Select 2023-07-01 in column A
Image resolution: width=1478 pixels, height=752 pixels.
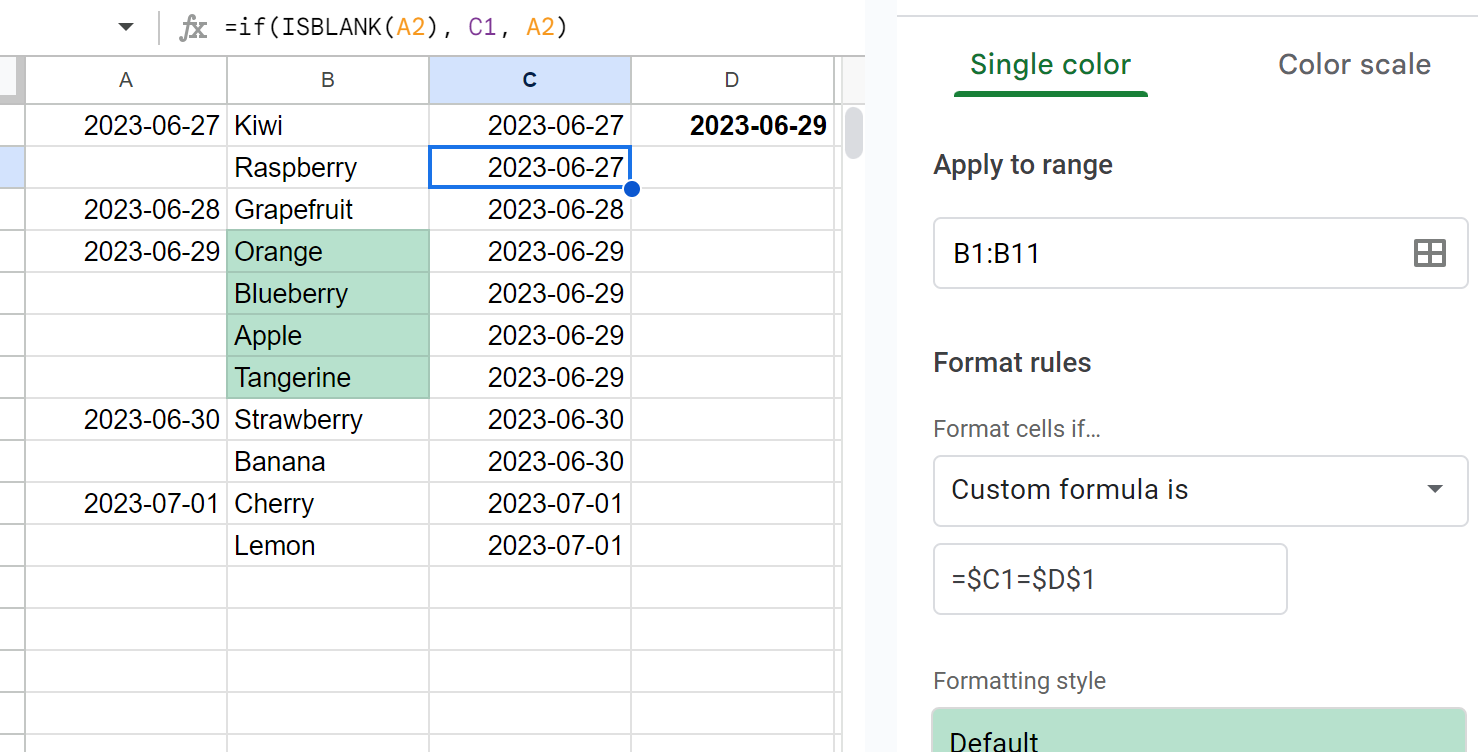[x=126, y=503]
